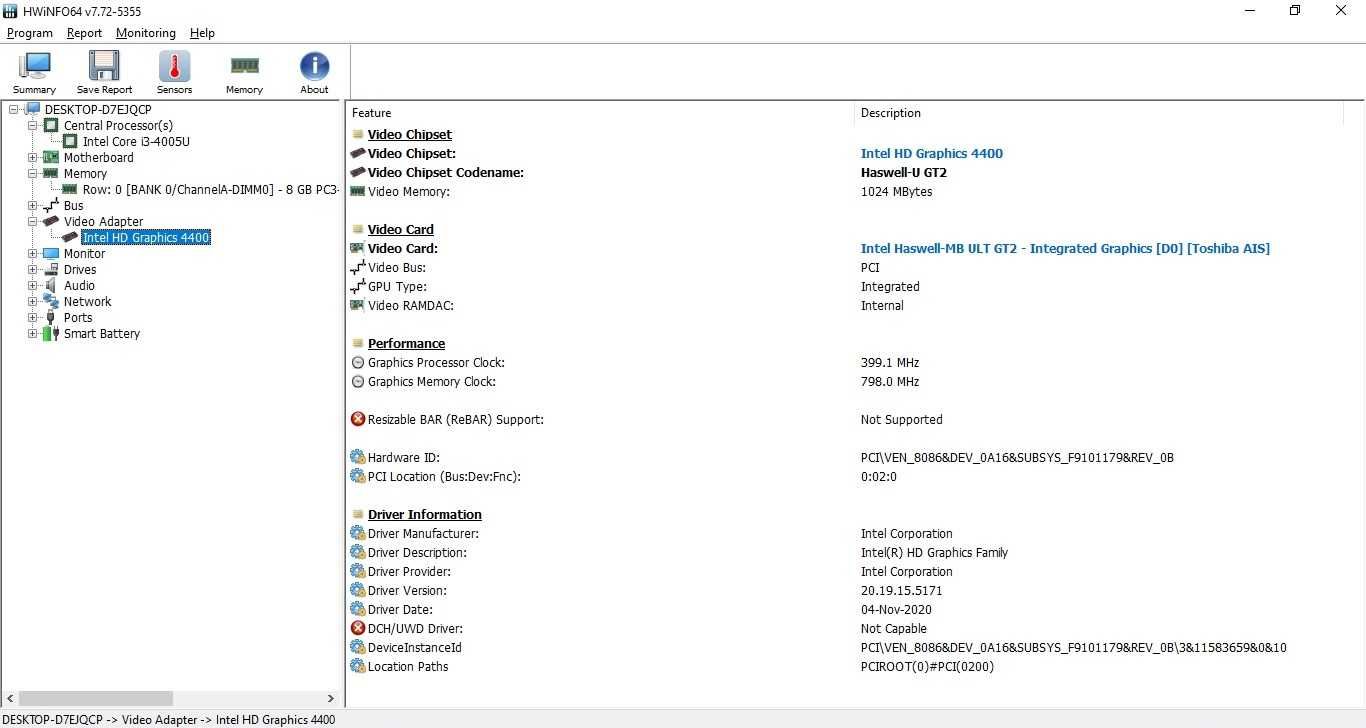Click the folder icon beside Driver Information heading
The image size is (1366, 728).
click(358, 514)
